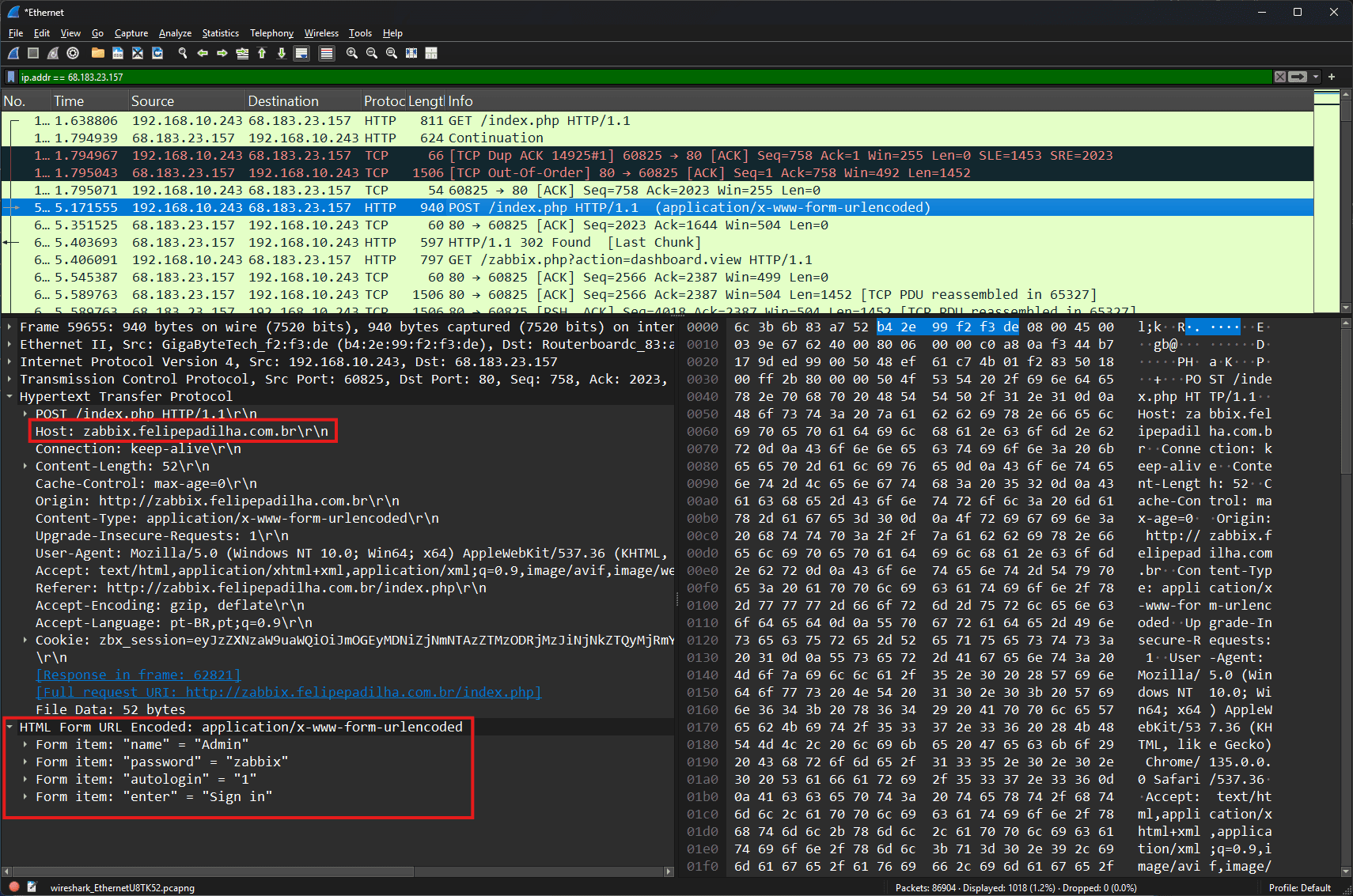The width and height of the screenshot is (1353, 896).
Task: Expand Content-Length header item
Action: (x=25, y=466)
